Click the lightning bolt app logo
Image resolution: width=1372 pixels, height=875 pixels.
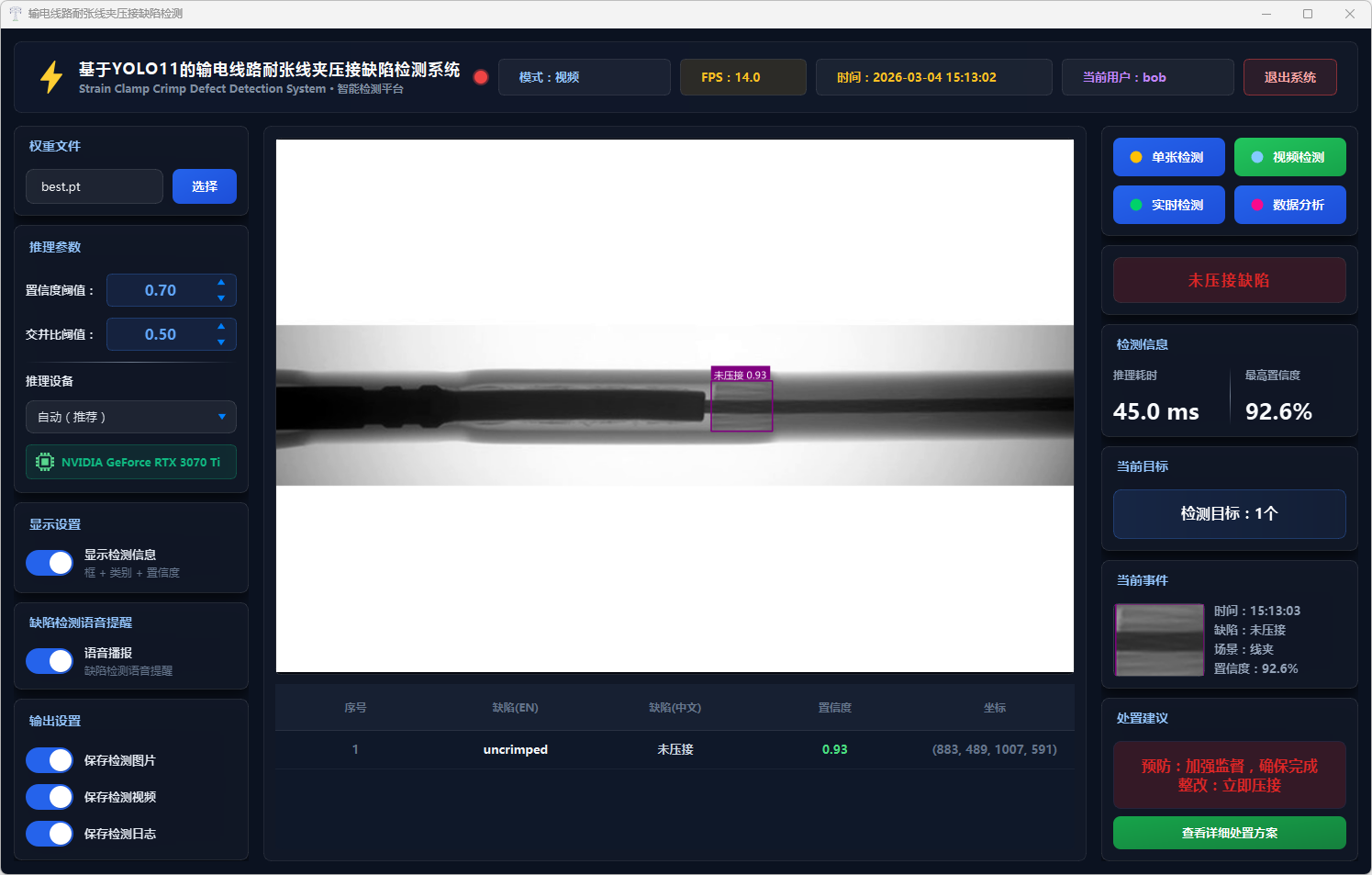click(x=51, y=77)
